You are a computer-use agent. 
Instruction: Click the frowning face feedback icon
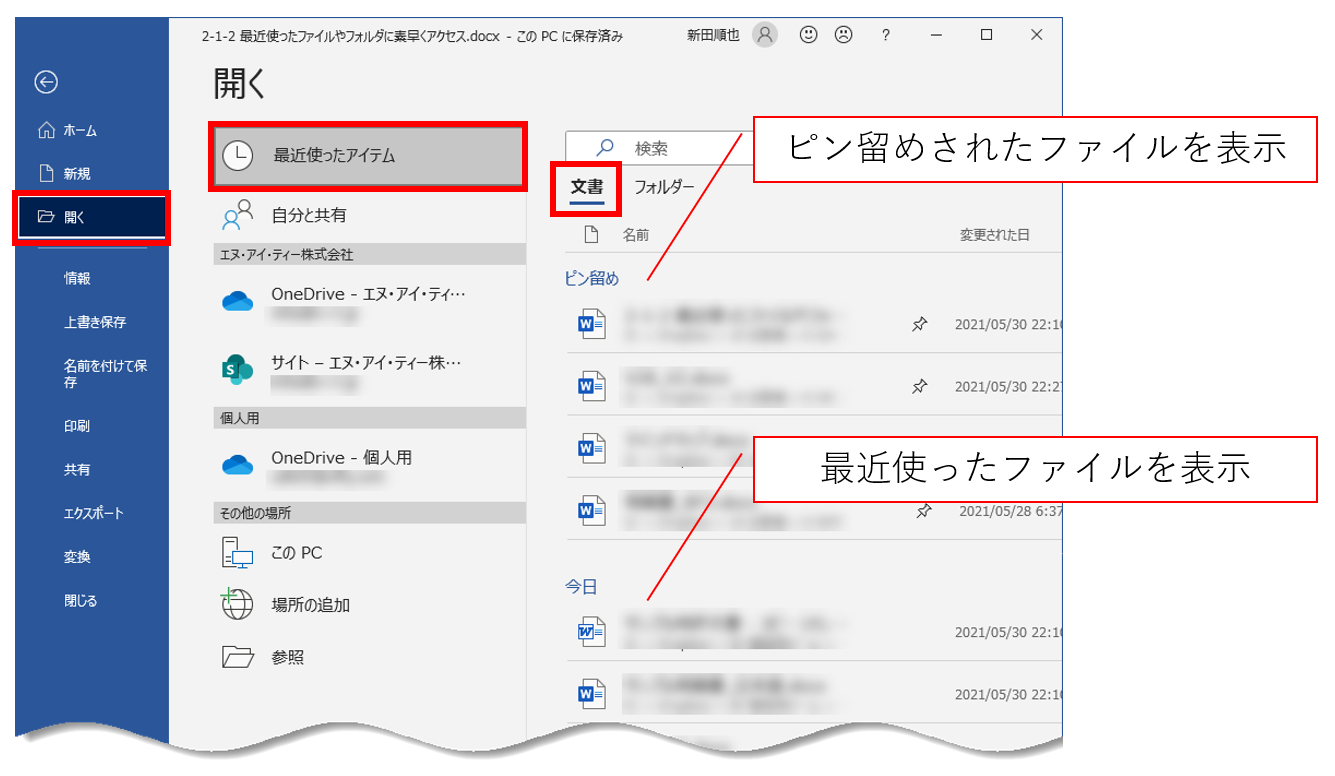click(x=843, y=35)
